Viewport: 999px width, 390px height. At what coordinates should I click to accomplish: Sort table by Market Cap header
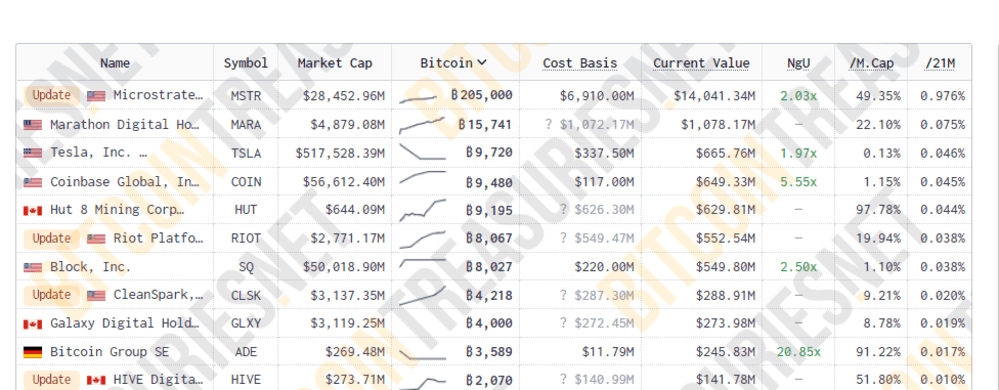pyautogui.click(x=335, y=63)
